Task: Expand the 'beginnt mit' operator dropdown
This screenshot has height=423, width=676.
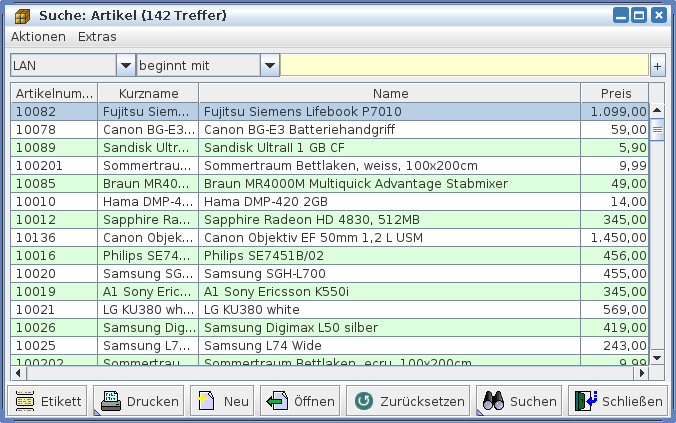Action: (269, 65)
